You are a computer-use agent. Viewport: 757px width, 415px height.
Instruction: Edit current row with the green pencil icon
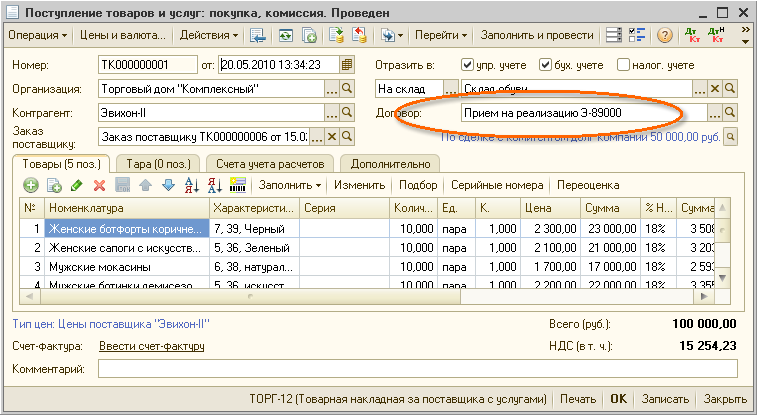click(76, 185)
